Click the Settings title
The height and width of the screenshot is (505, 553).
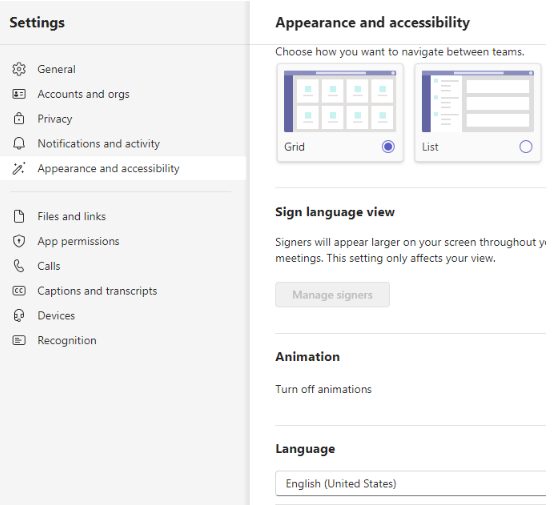pyautogui.click(x=37, y=23)
